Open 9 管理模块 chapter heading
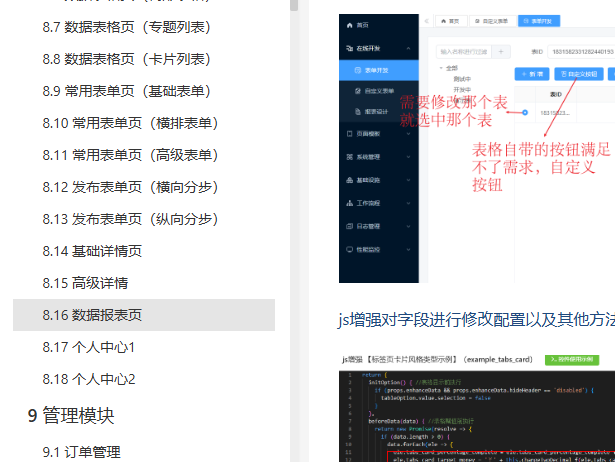Image resolution: width=615 pixels, height=462 pixels. point(71,415)
